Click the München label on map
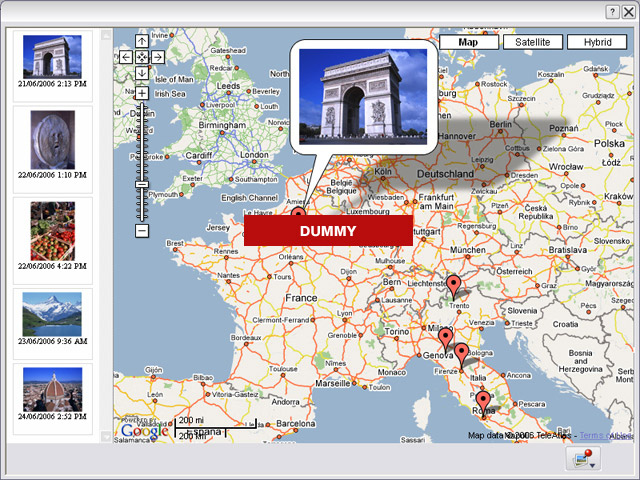Image resolution: width=640 pixels, height=480 pixels. (467, 249)
